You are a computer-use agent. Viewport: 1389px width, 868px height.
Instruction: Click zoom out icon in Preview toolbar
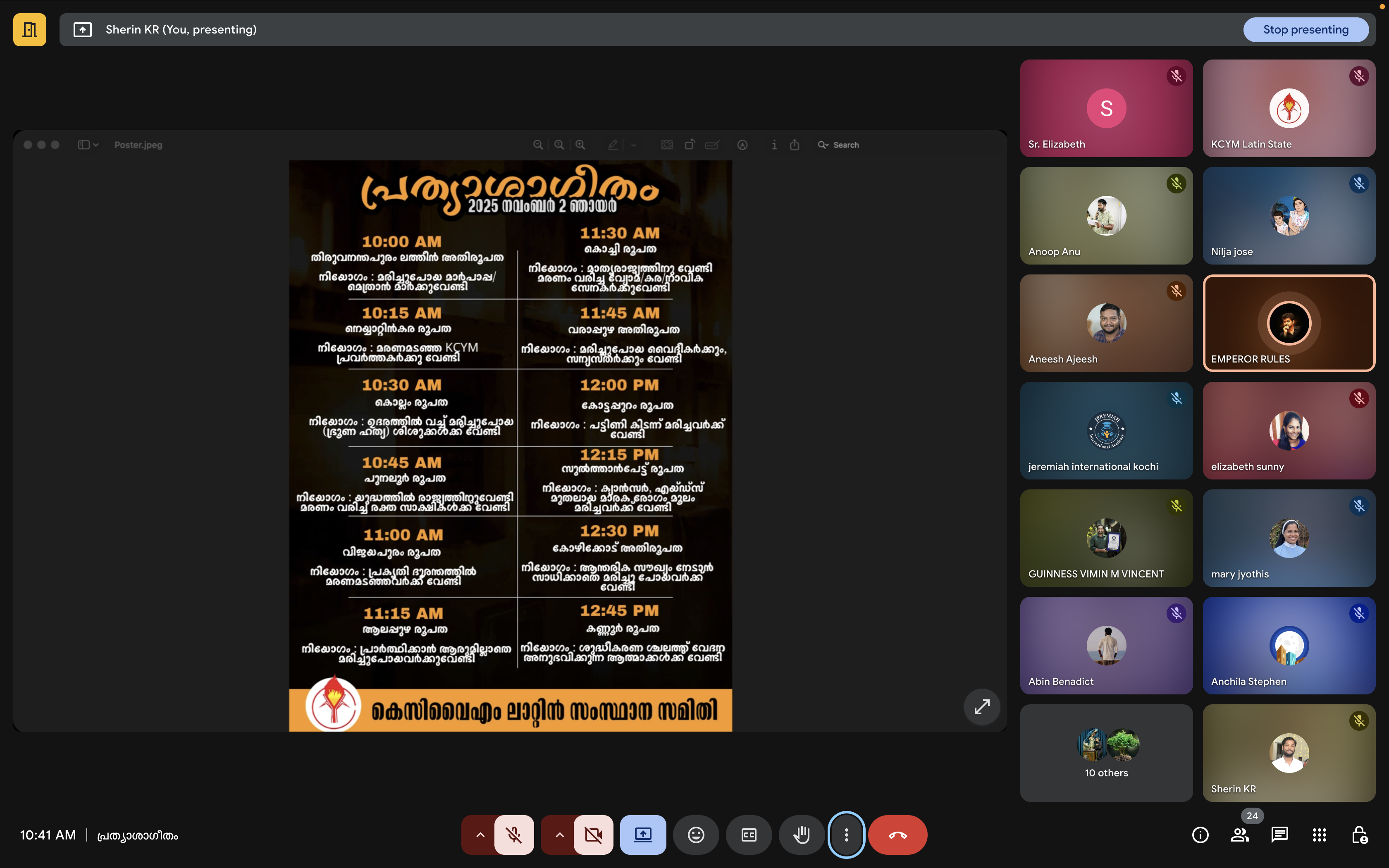538,145
